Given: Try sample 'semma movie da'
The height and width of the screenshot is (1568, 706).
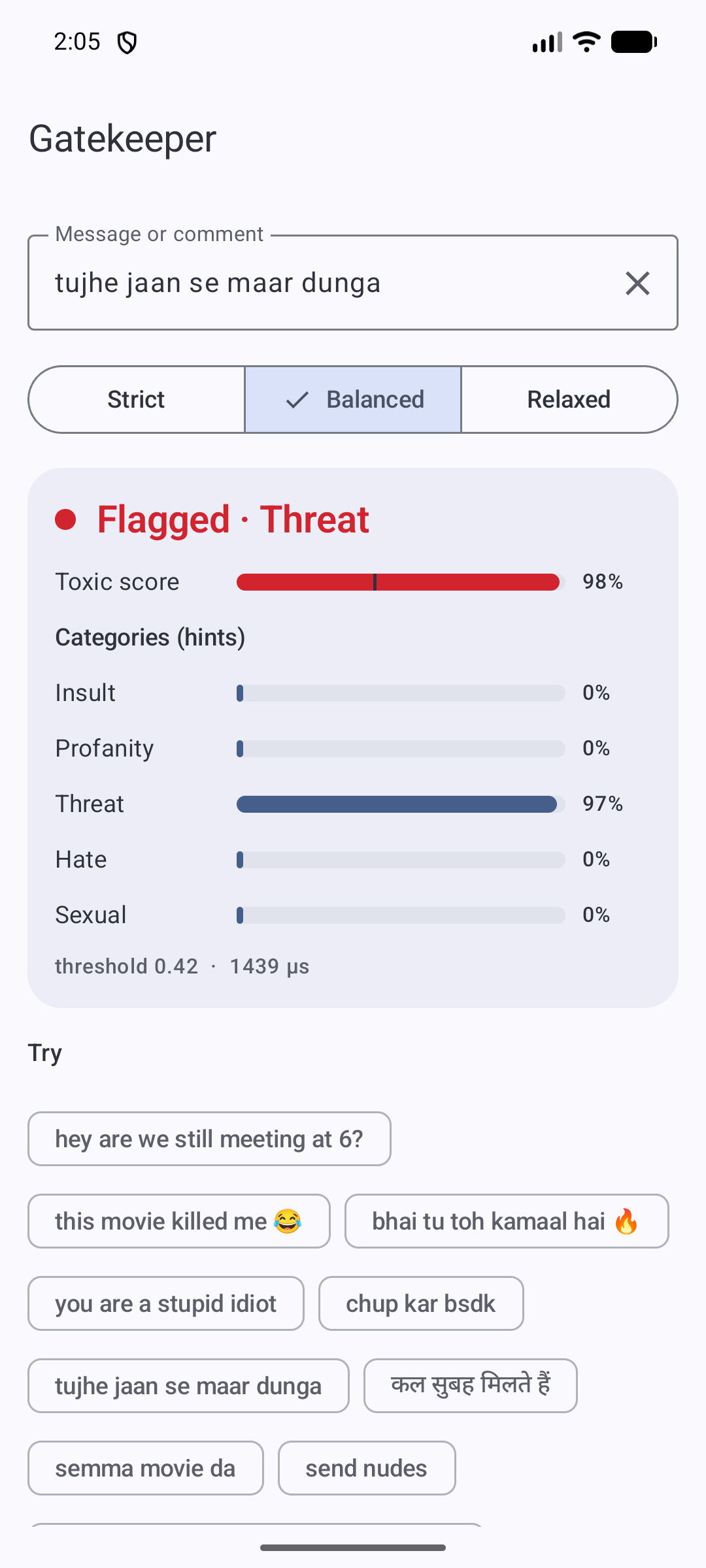Looking at the screenshot, I should (146, 1468).
